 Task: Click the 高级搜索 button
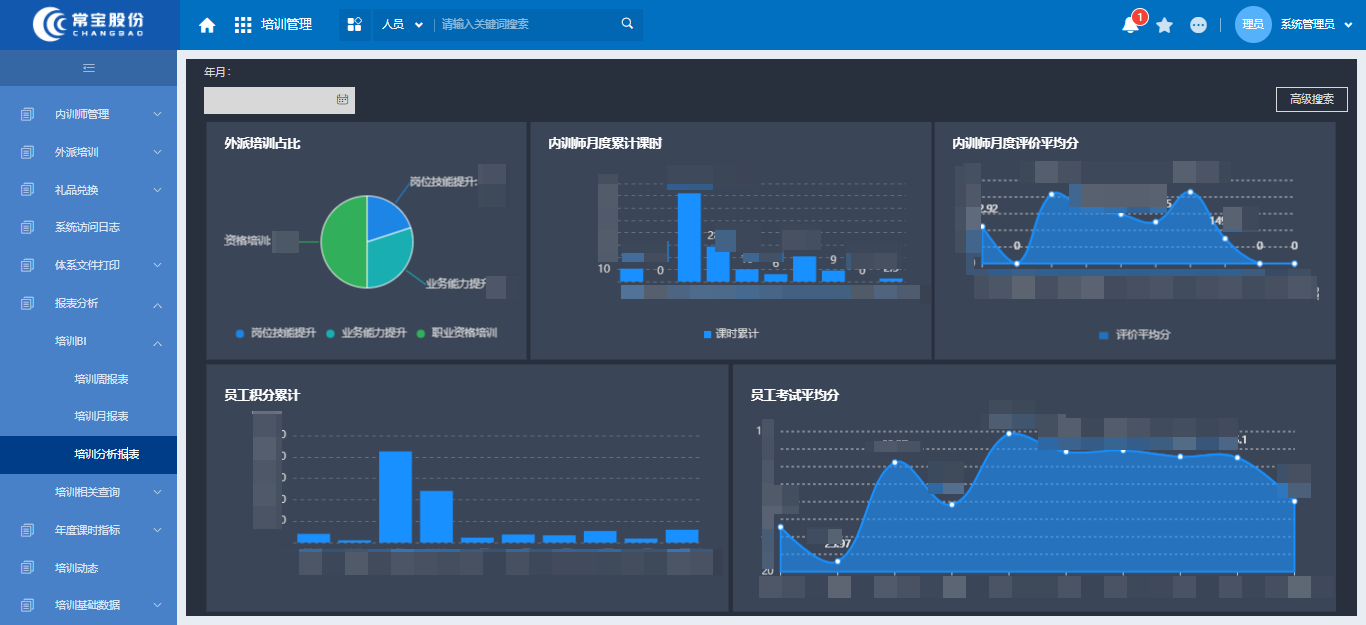click(1311, 99)
